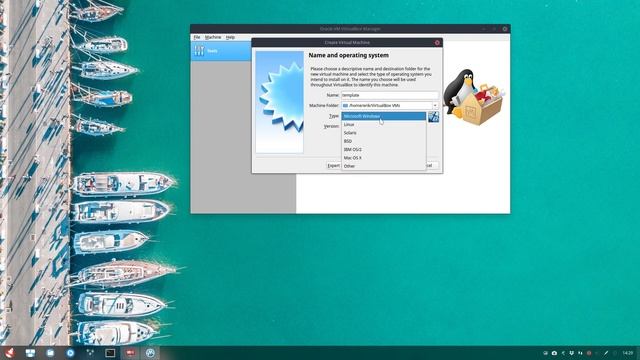Choose IBM OS/2 from the type list

[383, 149]
